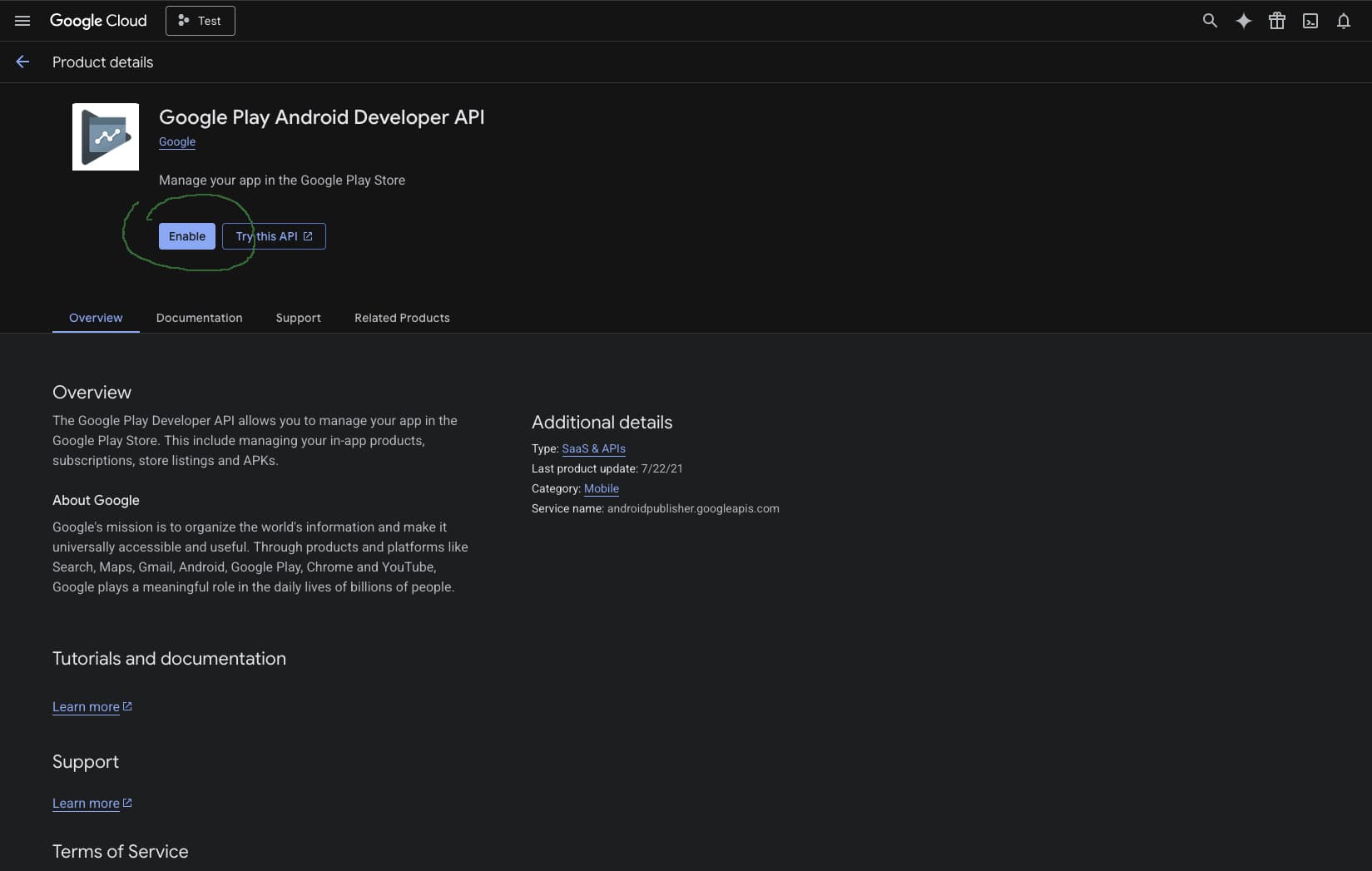Open the hamburger navigation menu
This screenshot has width=1372, height=871.
(x=22, y=21)
